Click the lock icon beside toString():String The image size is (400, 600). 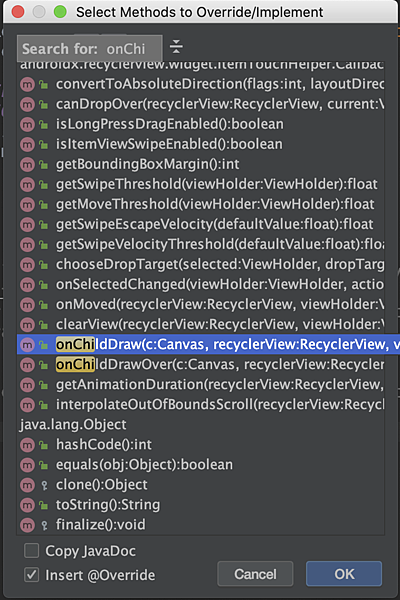tap(44, 505)
